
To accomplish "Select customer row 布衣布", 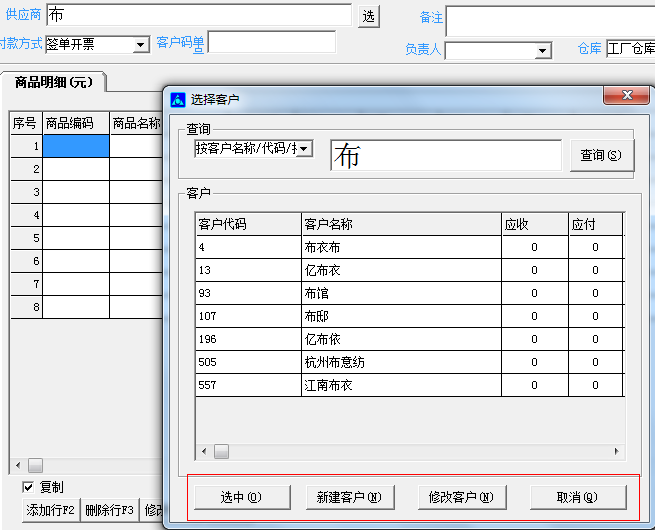I will tap(409, 247).
